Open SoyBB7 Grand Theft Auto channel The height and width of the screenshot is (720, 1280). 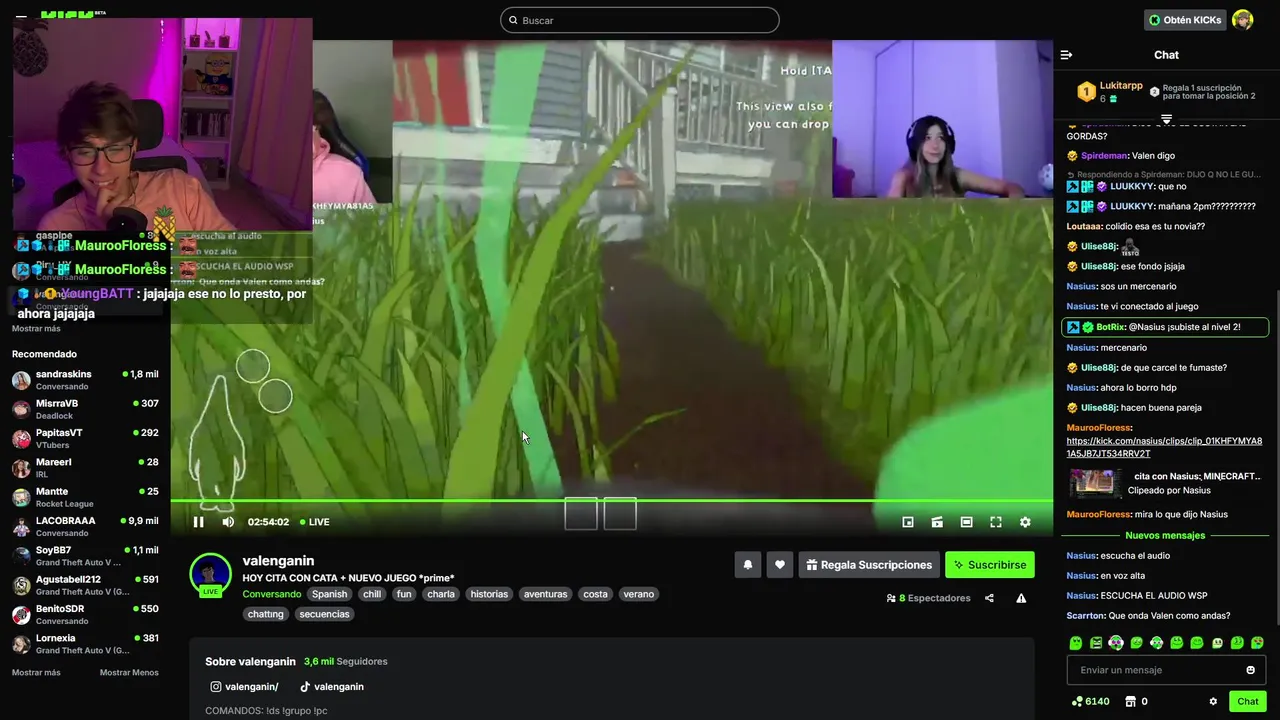85,556
